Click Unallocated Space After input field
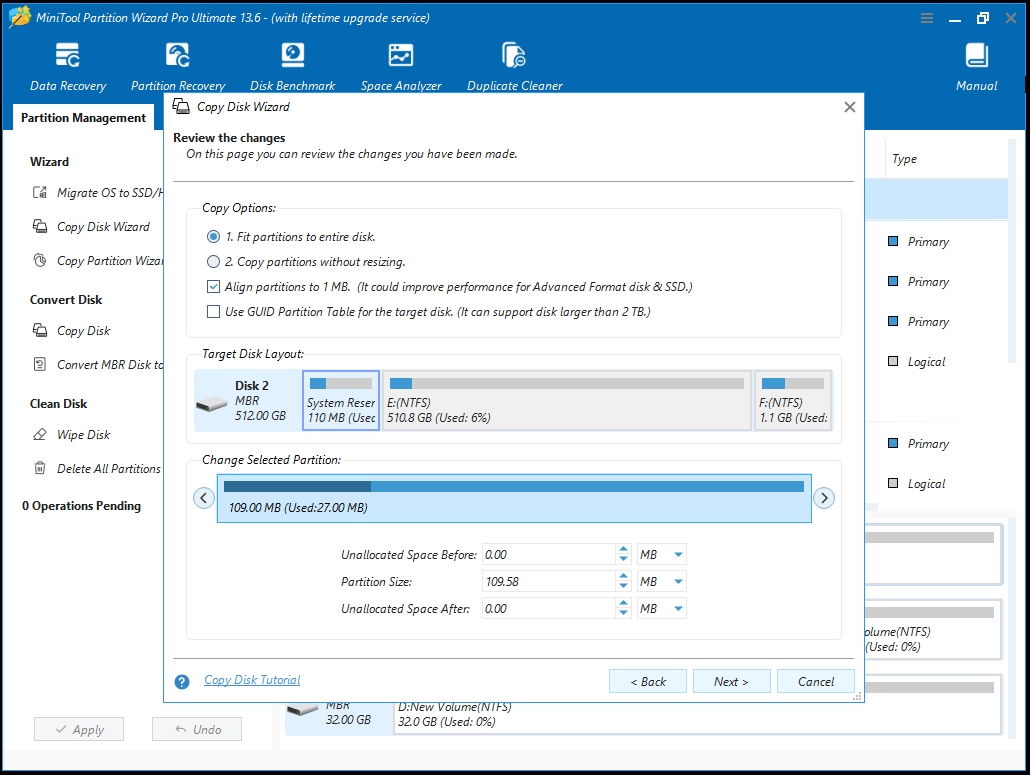The height and width of the screenshot is (775, 1030). pos(549,608)
